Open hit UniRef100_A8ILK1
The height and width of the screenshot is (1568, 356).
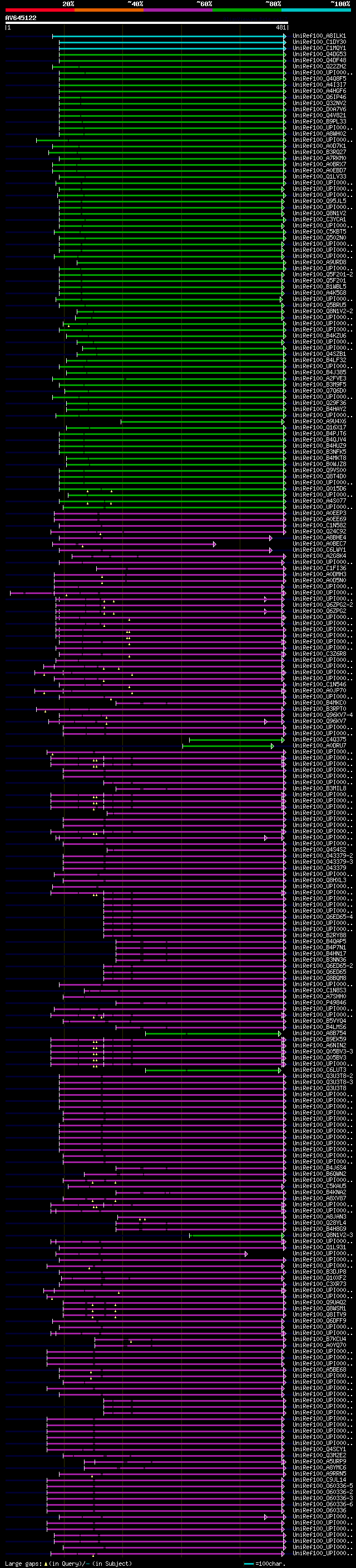319,36
